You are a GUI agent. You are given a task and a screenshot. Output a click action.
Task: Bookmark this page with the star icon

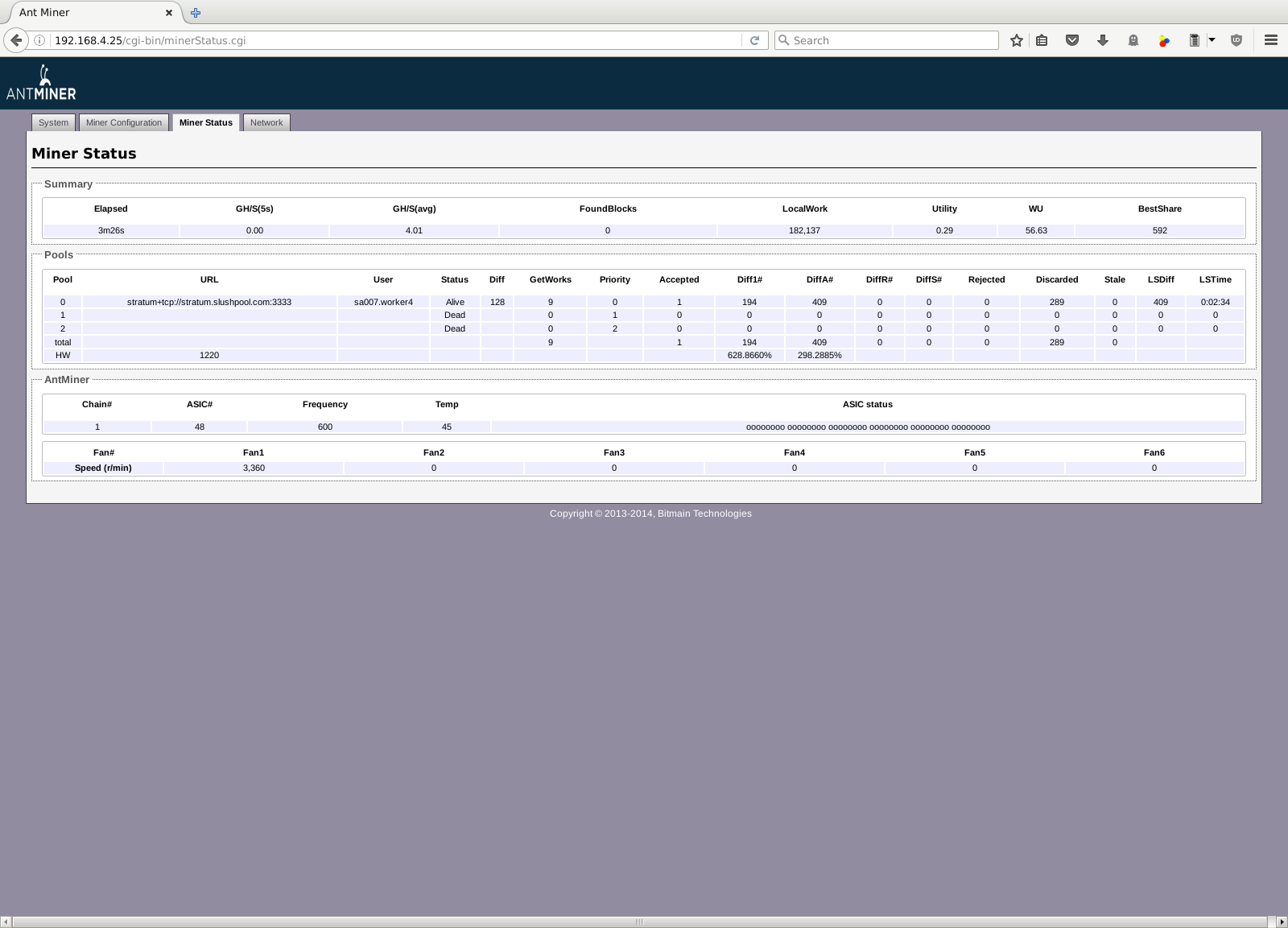[x=1017, y=40]
